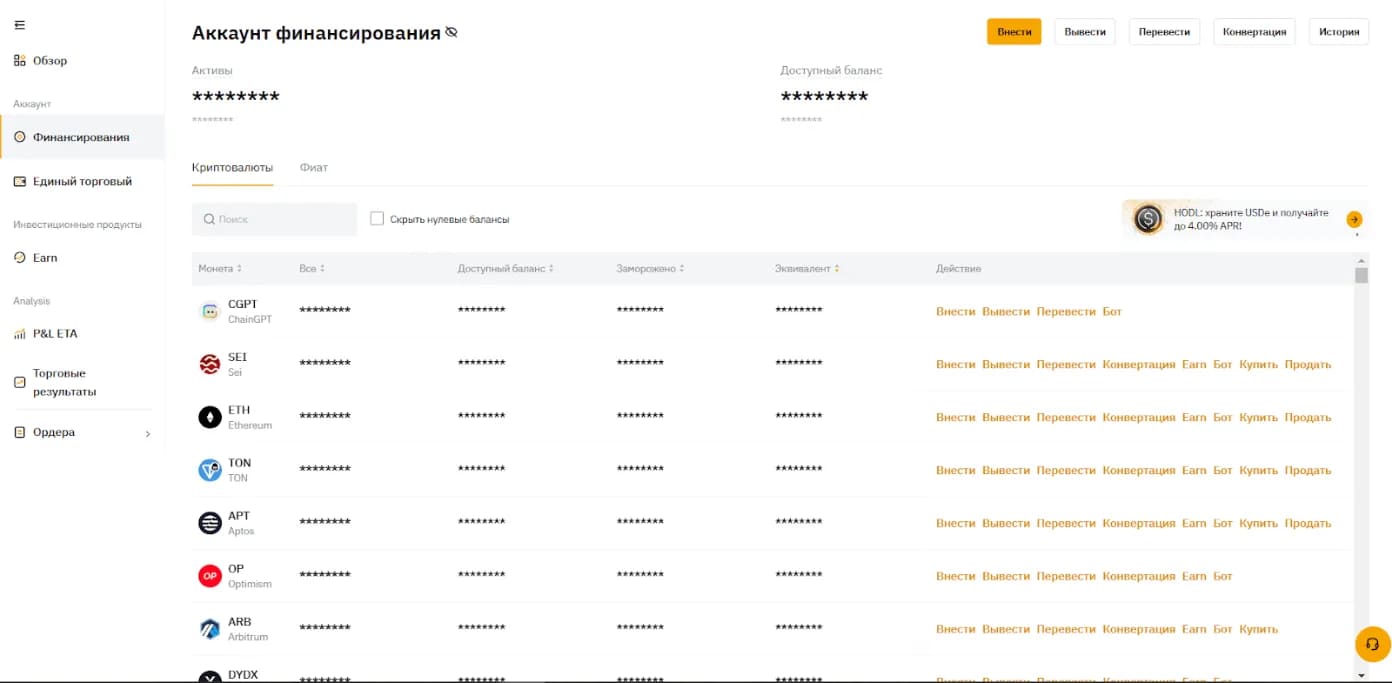Switch to the Фиат tab
The image size is (1392, 683).
click(x=313, y=168)
